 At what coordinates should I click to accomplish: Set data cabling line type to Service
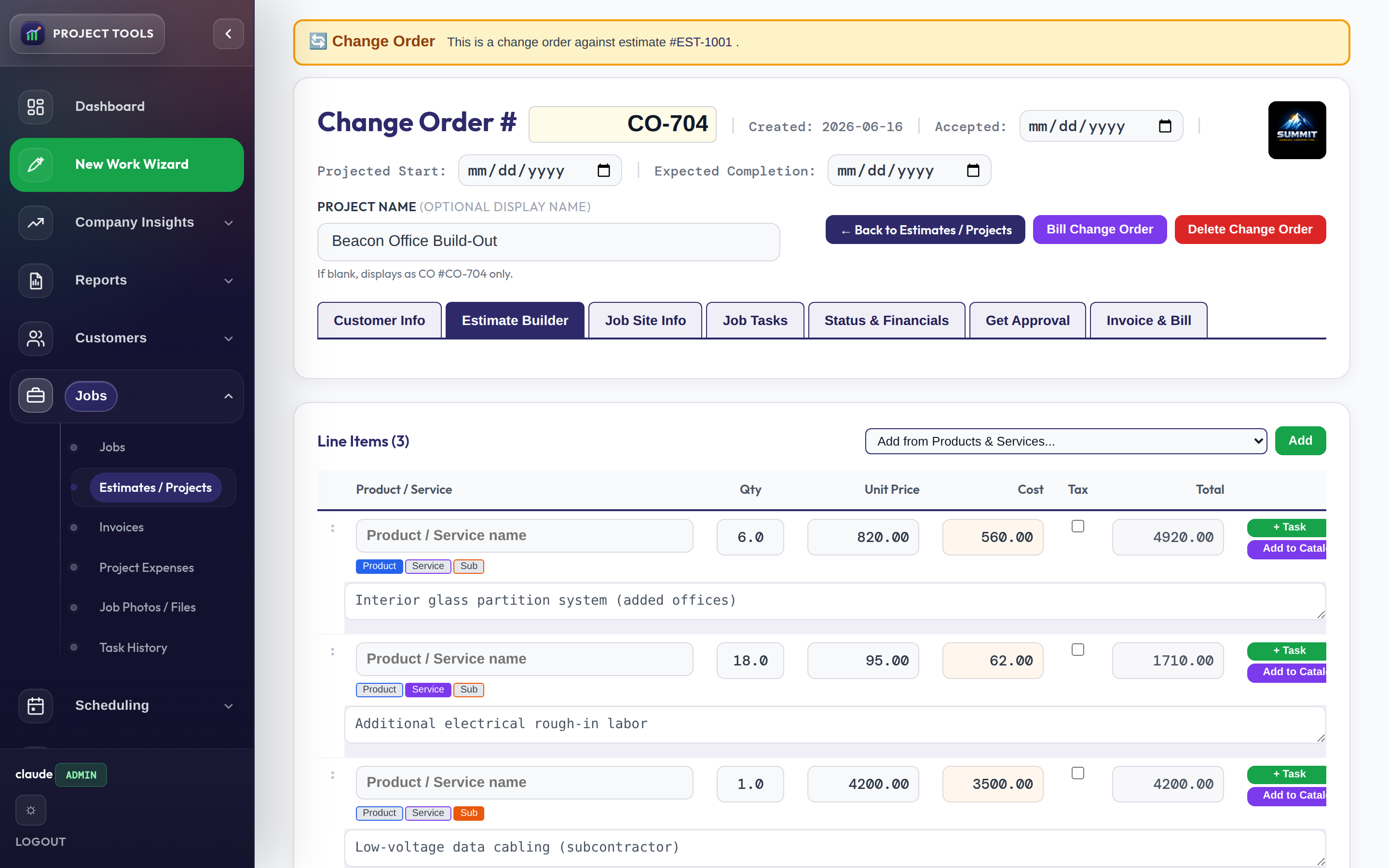coord(428,813)
